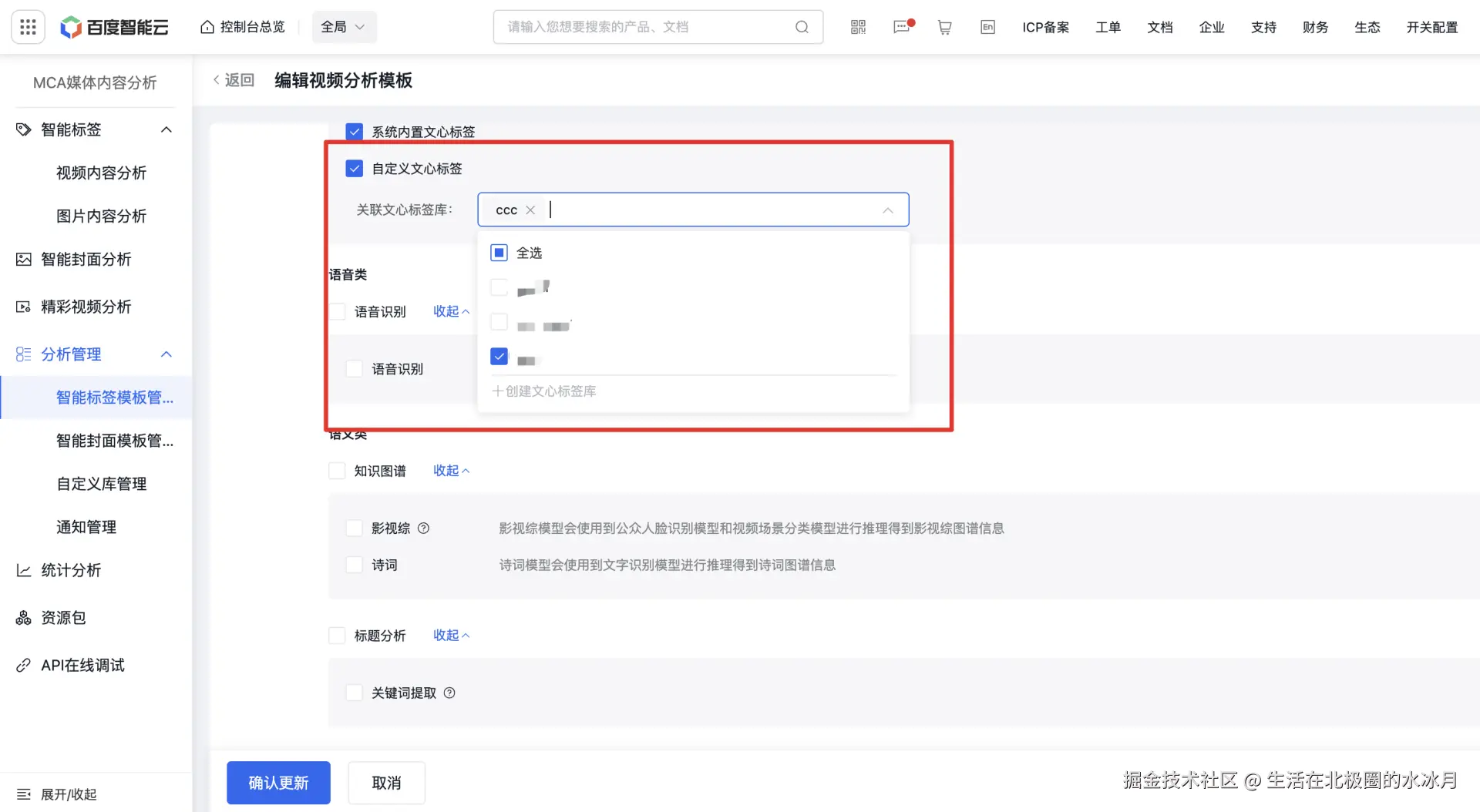Viewport: 1480px width, 812px height.
Task: Collapse 语音识别 section via 收起
Action: point(451,311)
